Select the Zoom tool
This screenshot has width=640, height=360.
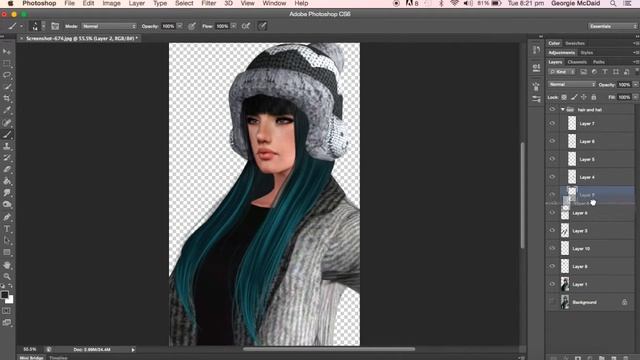click(x=7, y=276)
